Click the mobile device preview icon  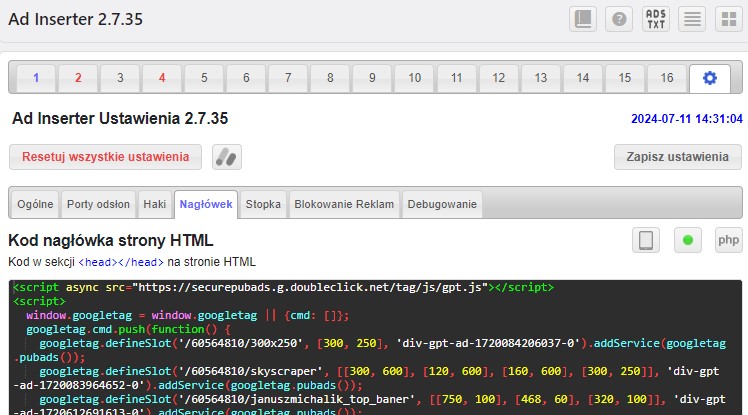click(x=646, y=240)
